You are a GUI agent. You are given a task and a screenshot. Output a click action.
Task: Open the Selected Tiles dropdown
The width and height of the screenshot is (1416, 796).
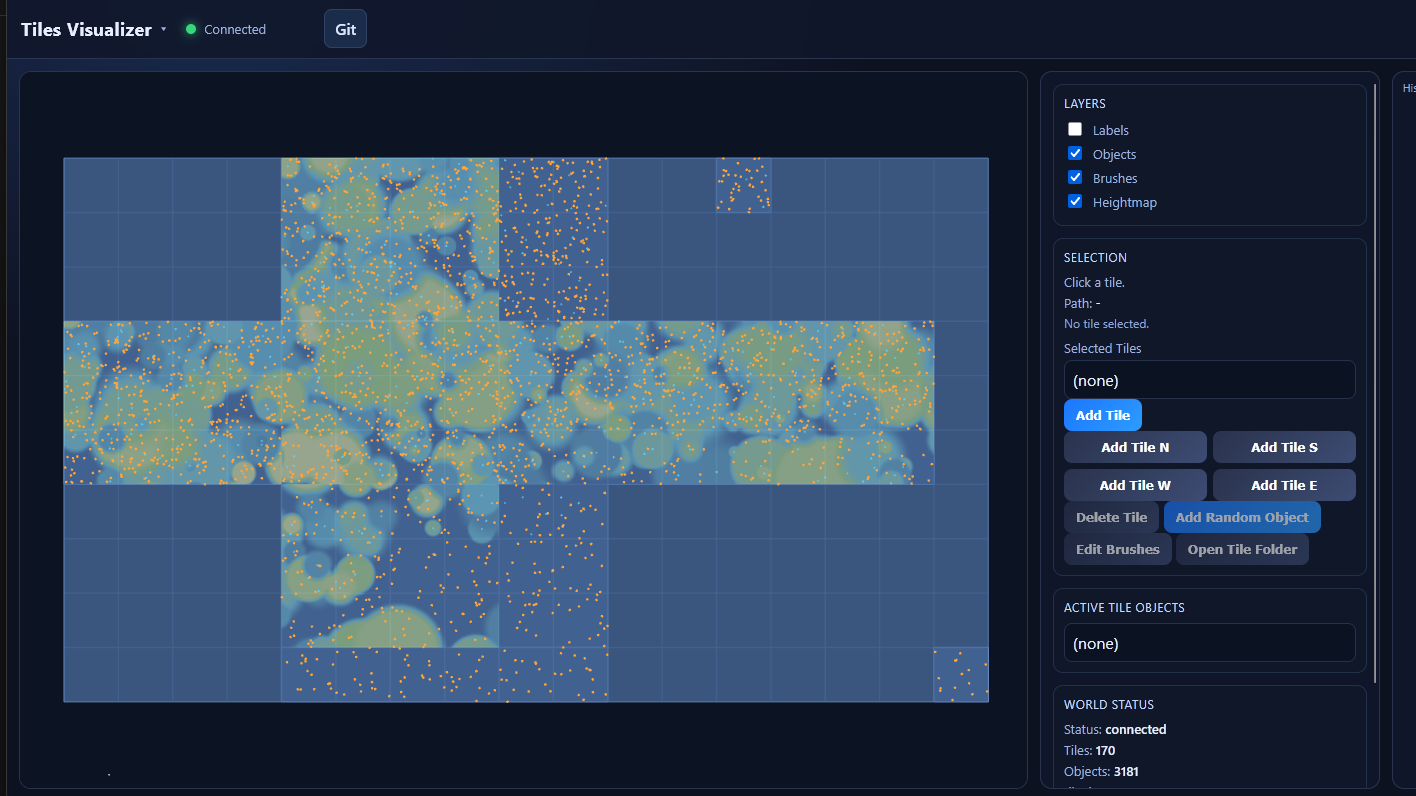[1209, 380]
